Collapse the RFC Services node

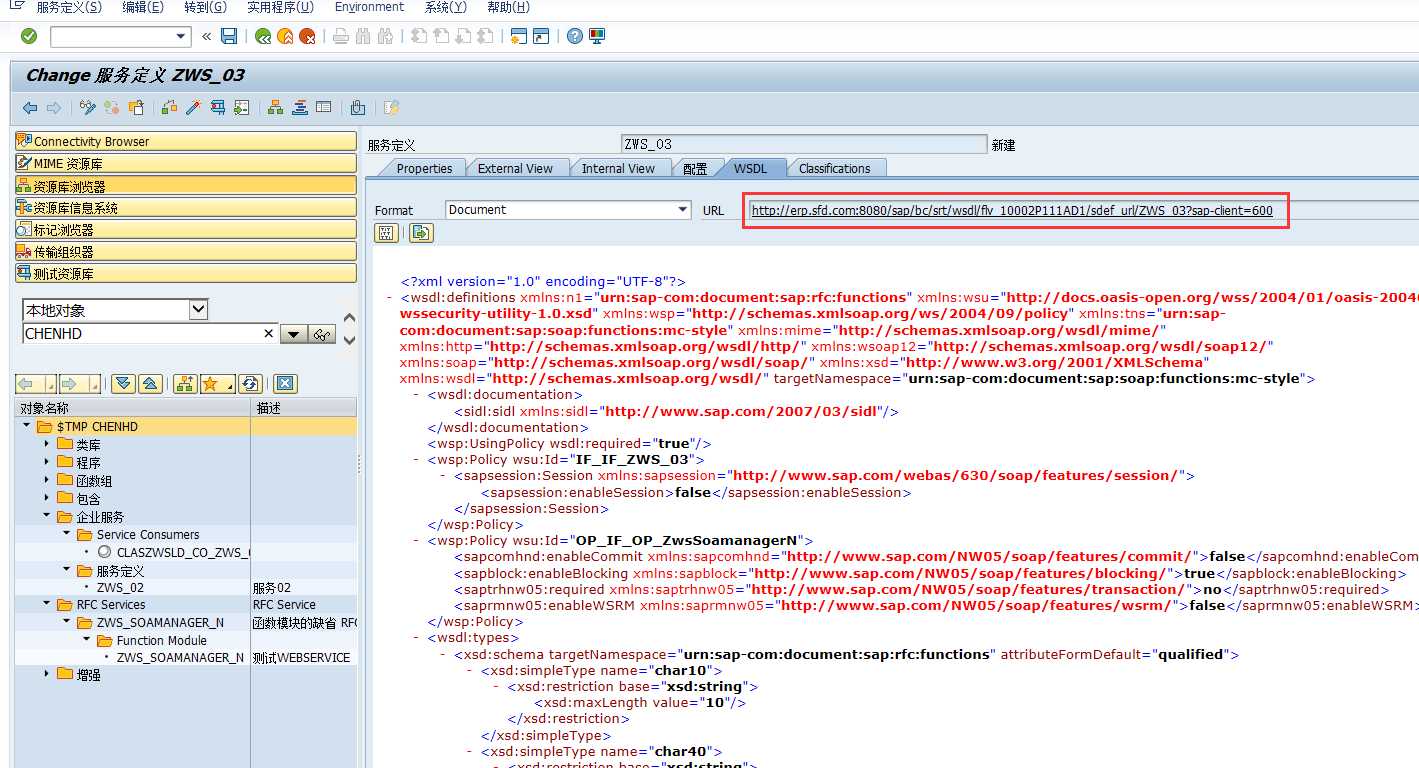coord(46,604)
